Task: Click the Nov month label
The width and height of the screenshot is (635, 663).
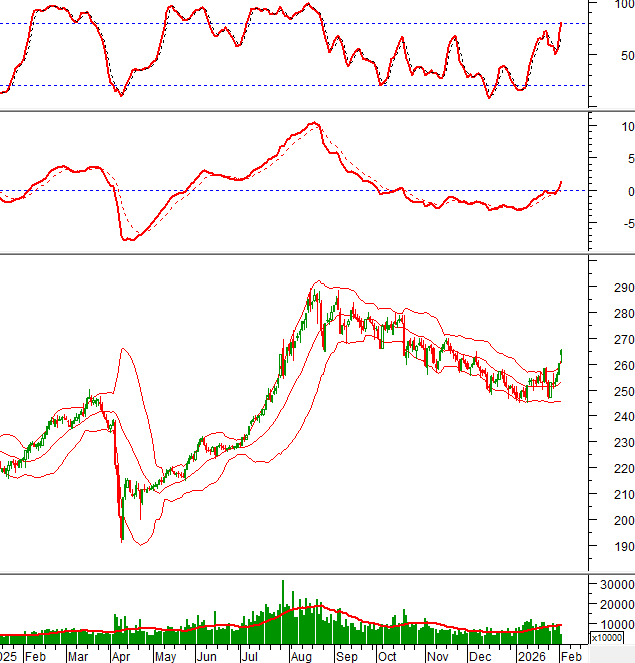Action: pyautogui.click(x=437, y=656)
